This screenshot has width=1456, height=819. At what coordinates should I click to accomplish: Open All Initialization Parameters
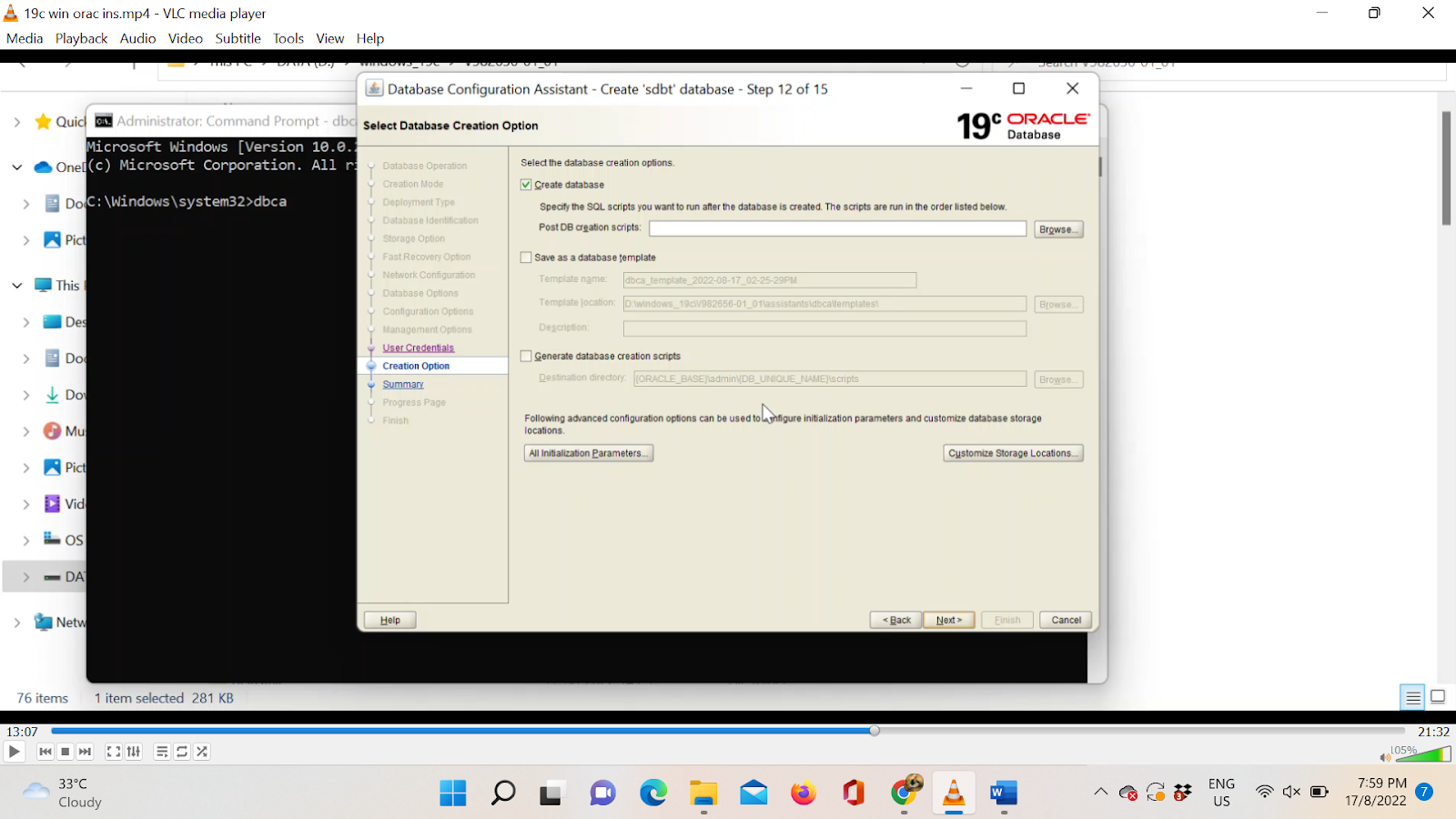coord(589,453)
